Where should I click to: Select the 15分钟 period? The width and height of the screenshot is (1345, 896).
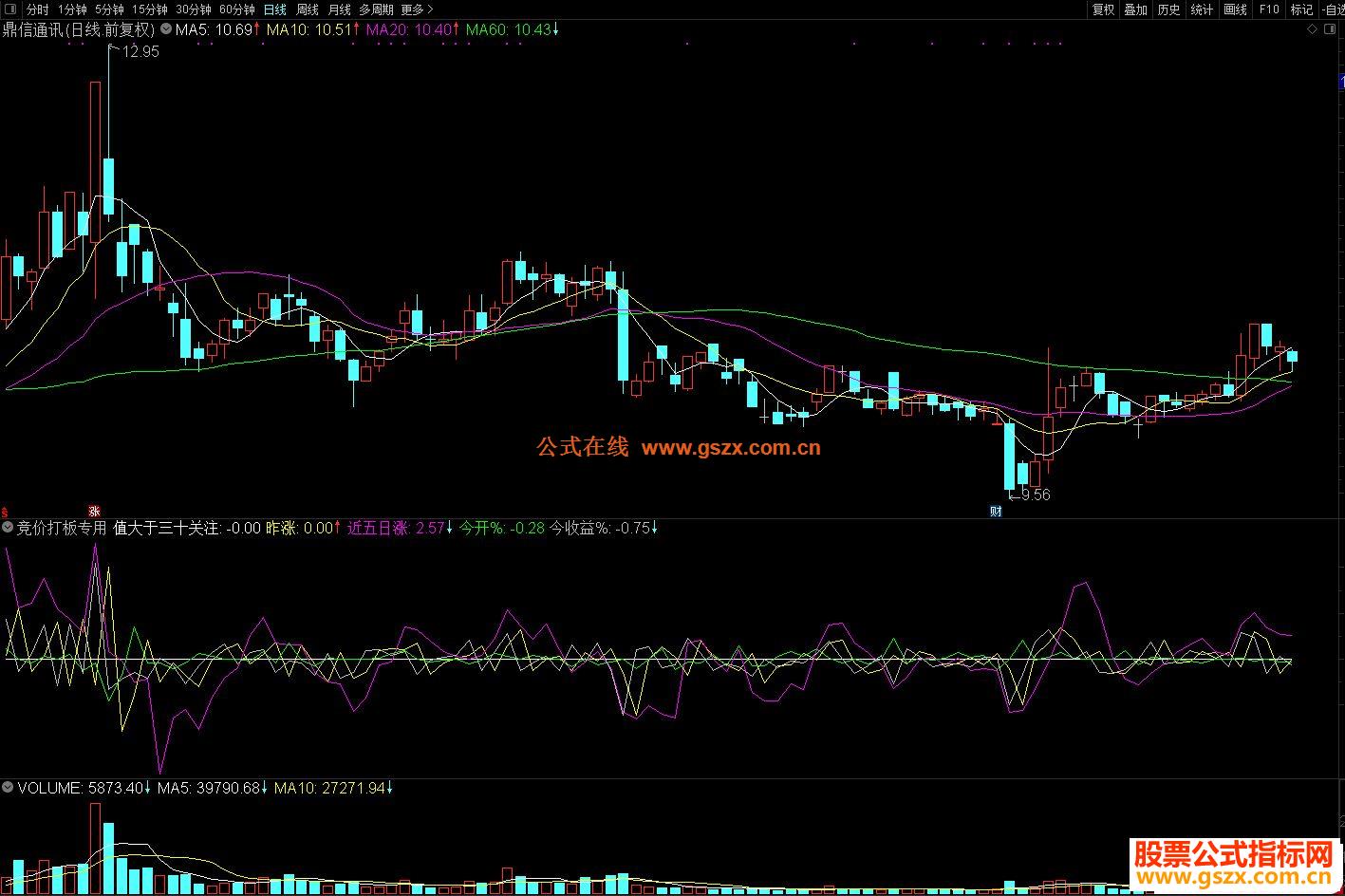149,9
